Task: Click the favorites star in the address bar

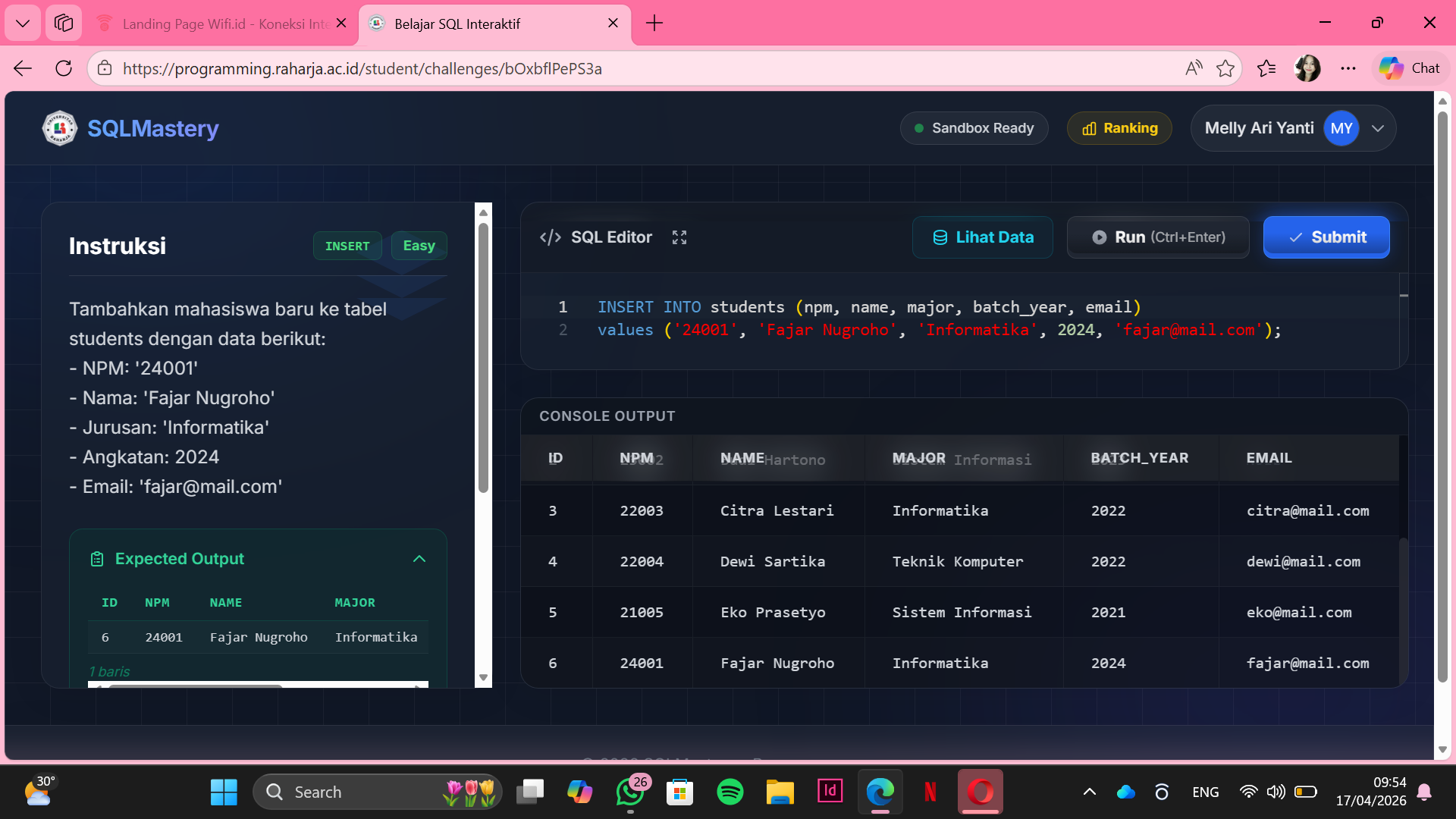Action: (x=1225, y=68)
